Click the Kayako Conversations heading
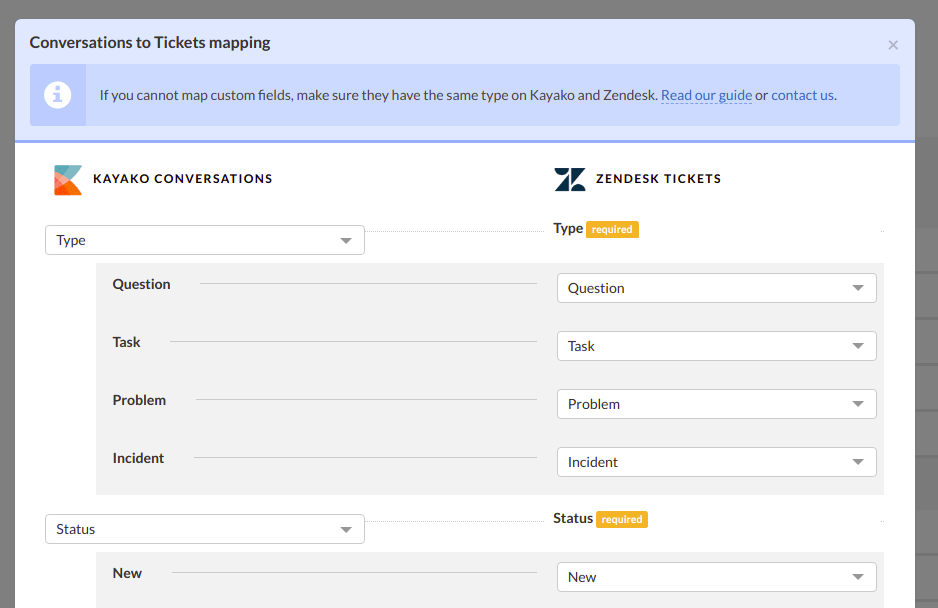 coord(182,179)
